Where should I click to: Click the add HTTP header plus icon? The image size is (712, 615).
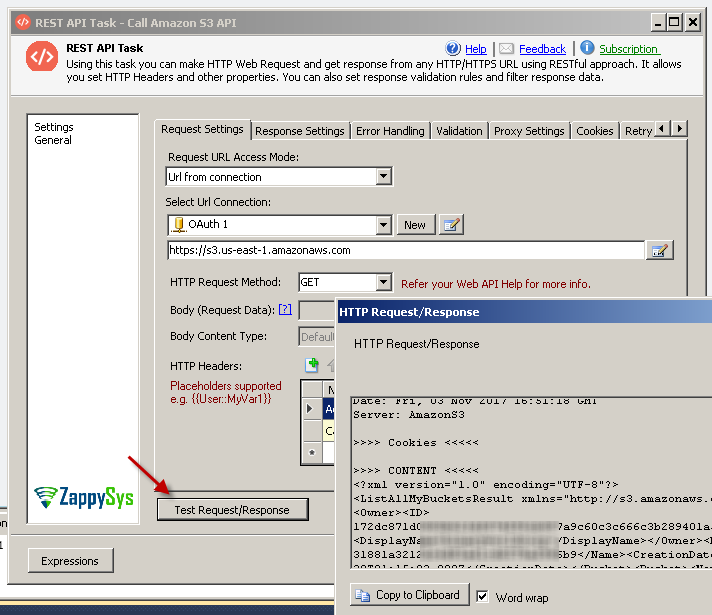coord(312,365)
